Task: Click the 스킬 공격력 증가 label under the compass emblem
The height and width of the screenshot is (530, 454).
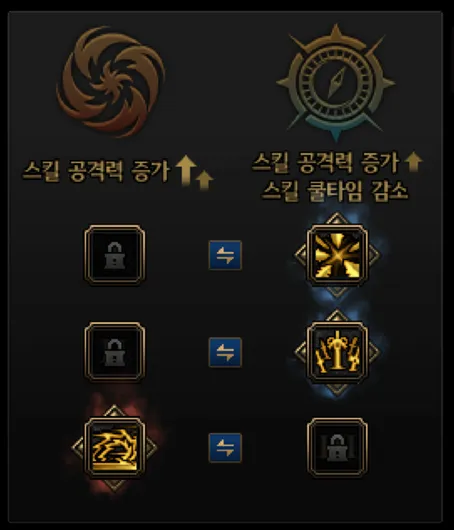Action: pos(326,163)
